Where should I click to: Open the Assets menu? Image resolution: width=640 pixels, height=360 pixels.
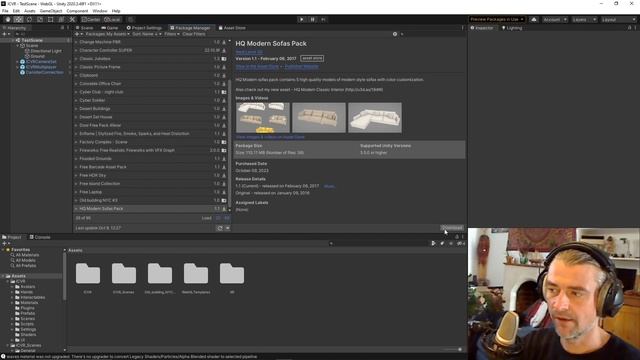pyautogui.click(x=30, y=11)
